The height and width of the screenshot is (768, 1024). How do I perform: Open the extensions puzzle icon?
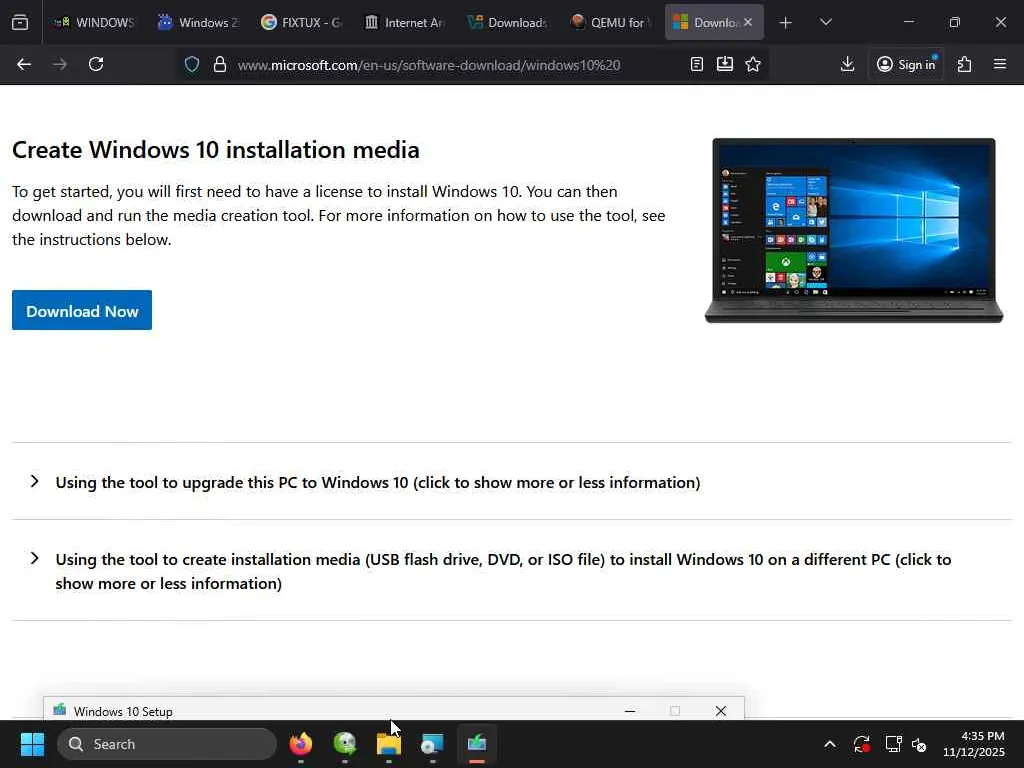click(965, 64)
